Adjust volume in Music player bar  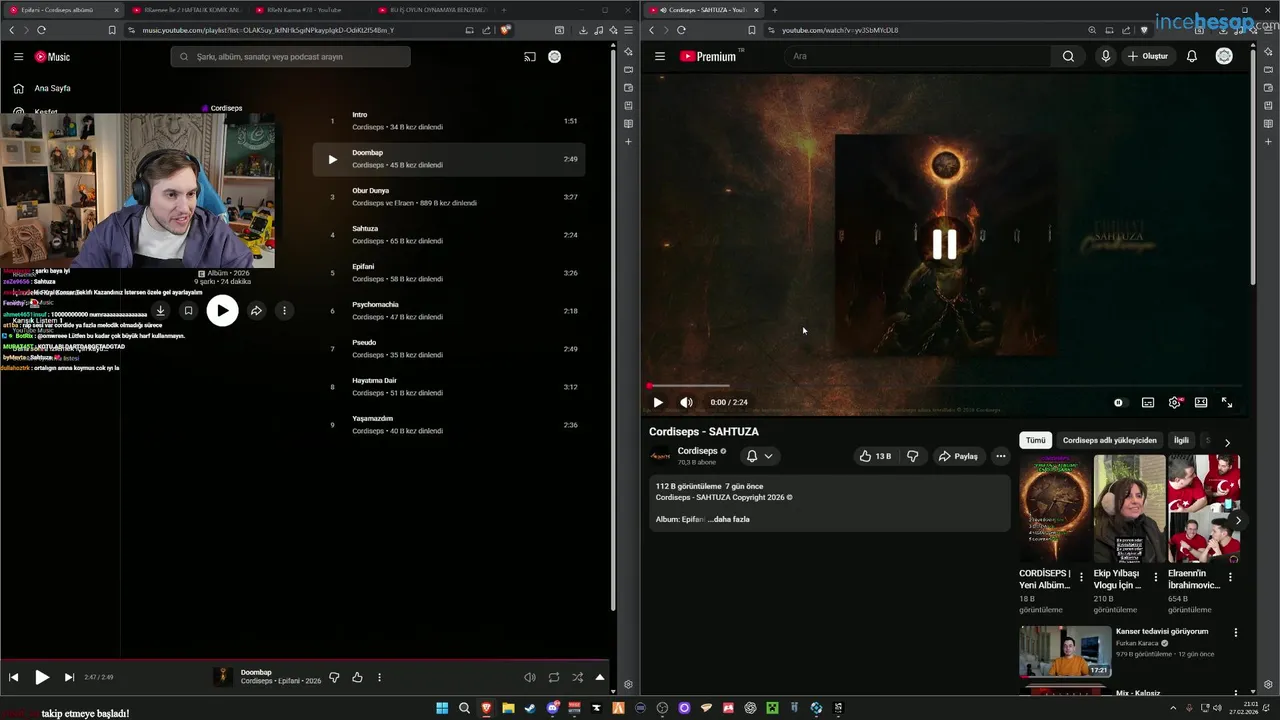click(x=530, y=677)
